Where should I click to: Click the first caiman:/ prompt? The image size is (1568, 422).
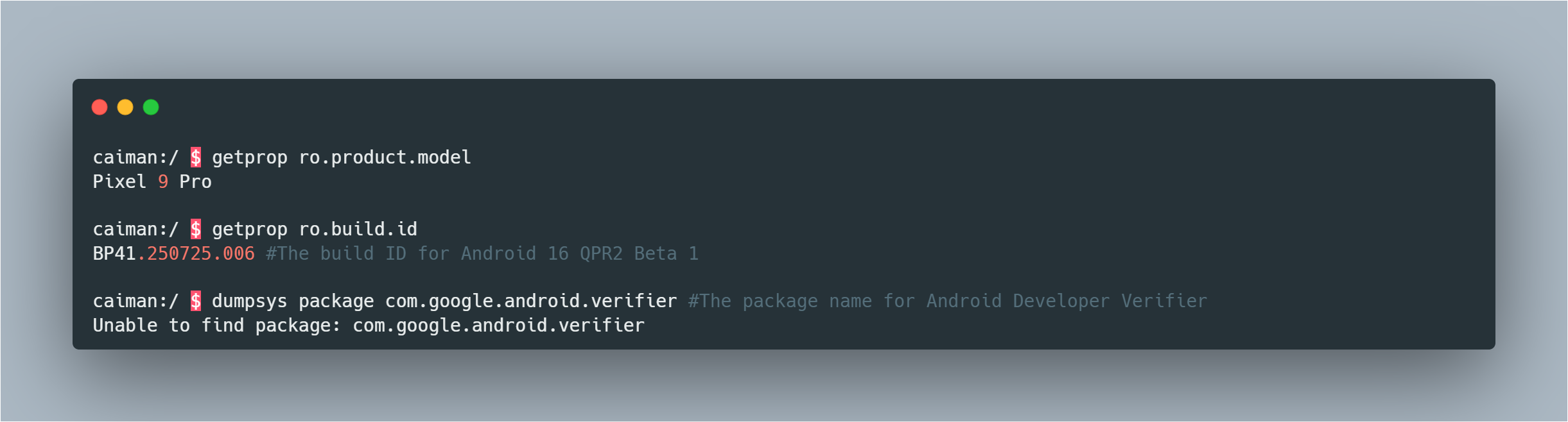pos(135,157)
